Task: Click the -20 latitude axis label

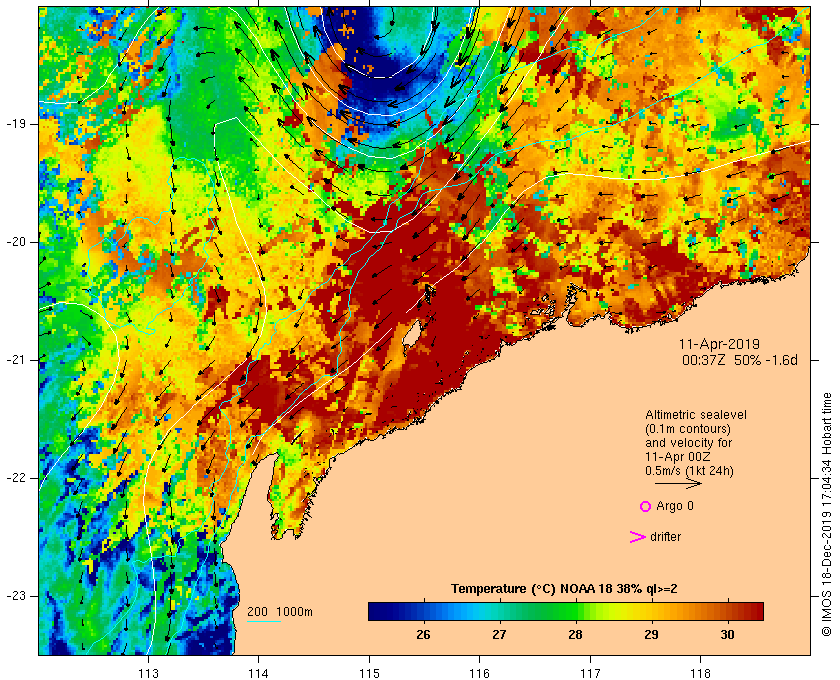Action: [15, 242]
